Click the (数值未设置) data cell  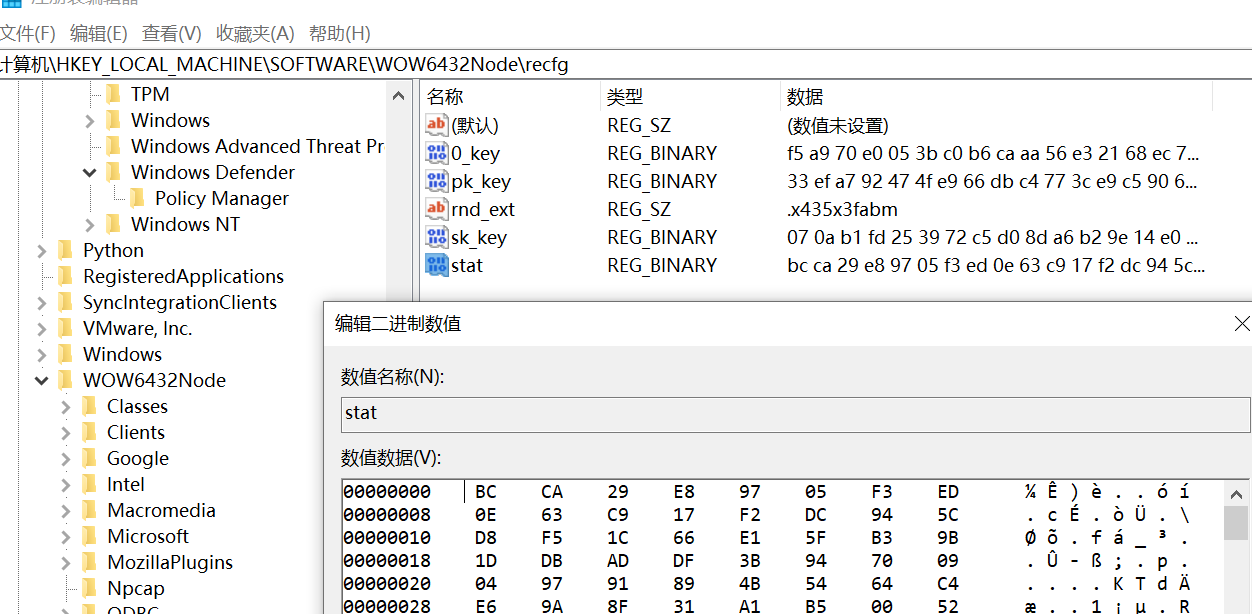[838, 125]
